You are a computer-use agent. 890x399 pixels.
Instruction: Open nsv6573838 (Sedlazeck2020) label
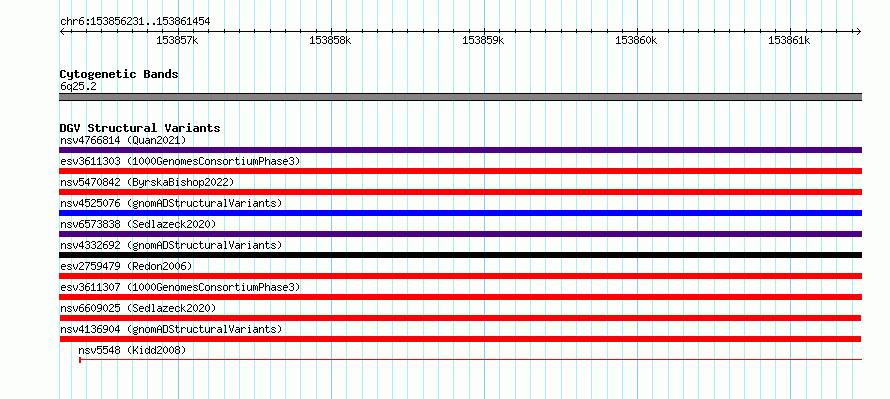(x=138, y=224)
